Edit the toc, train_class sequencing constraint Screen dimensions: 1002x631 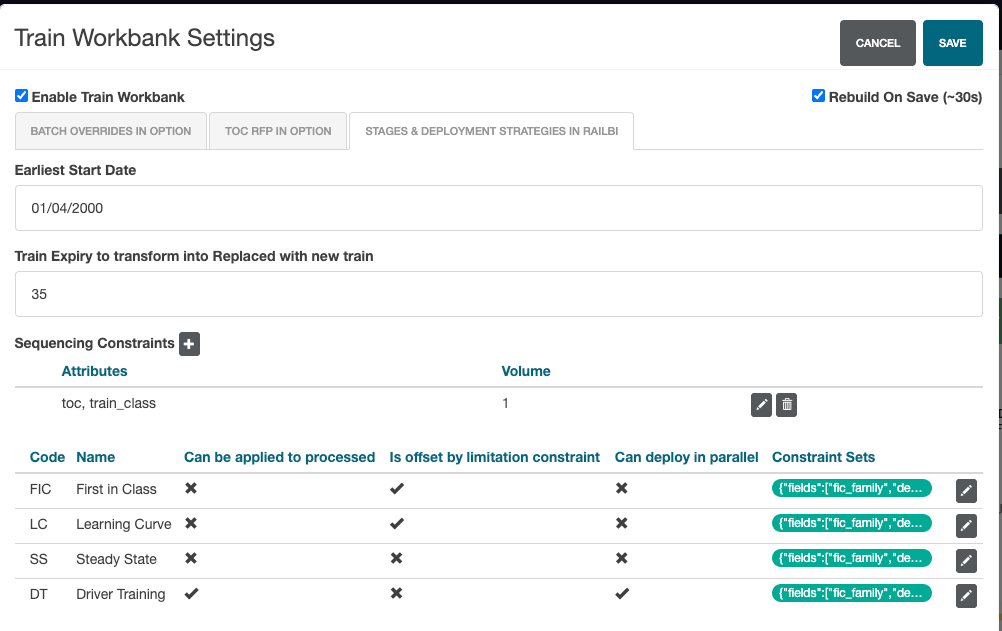(x=761, y=405)
